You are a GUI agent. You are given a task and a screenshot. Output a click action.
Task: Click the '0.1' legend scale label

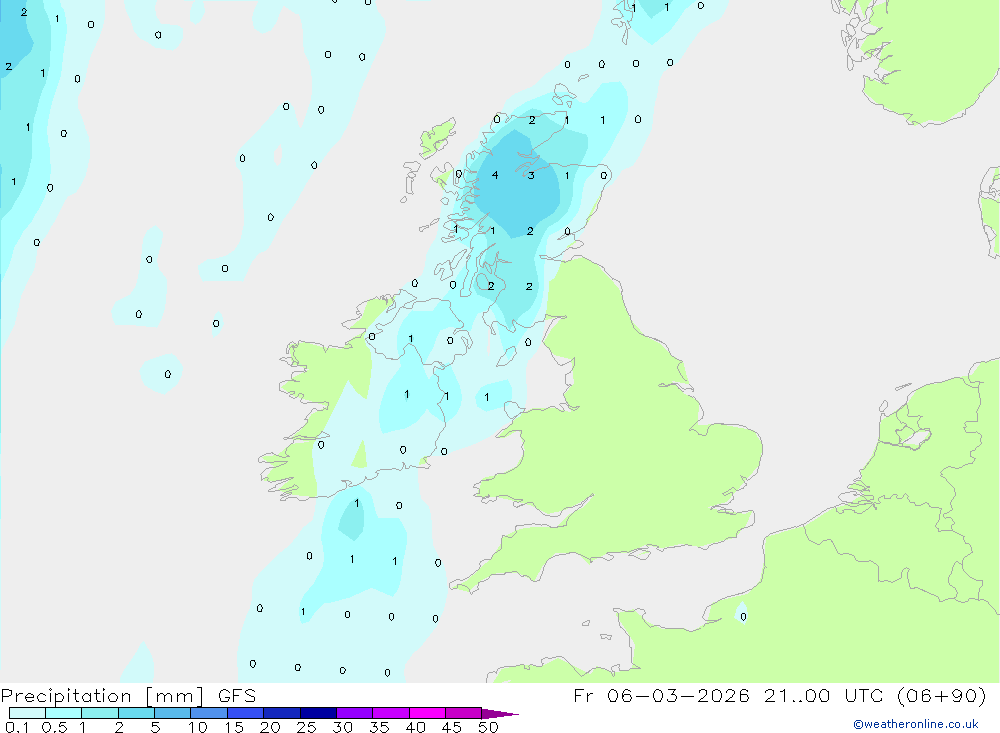point(17,727)
